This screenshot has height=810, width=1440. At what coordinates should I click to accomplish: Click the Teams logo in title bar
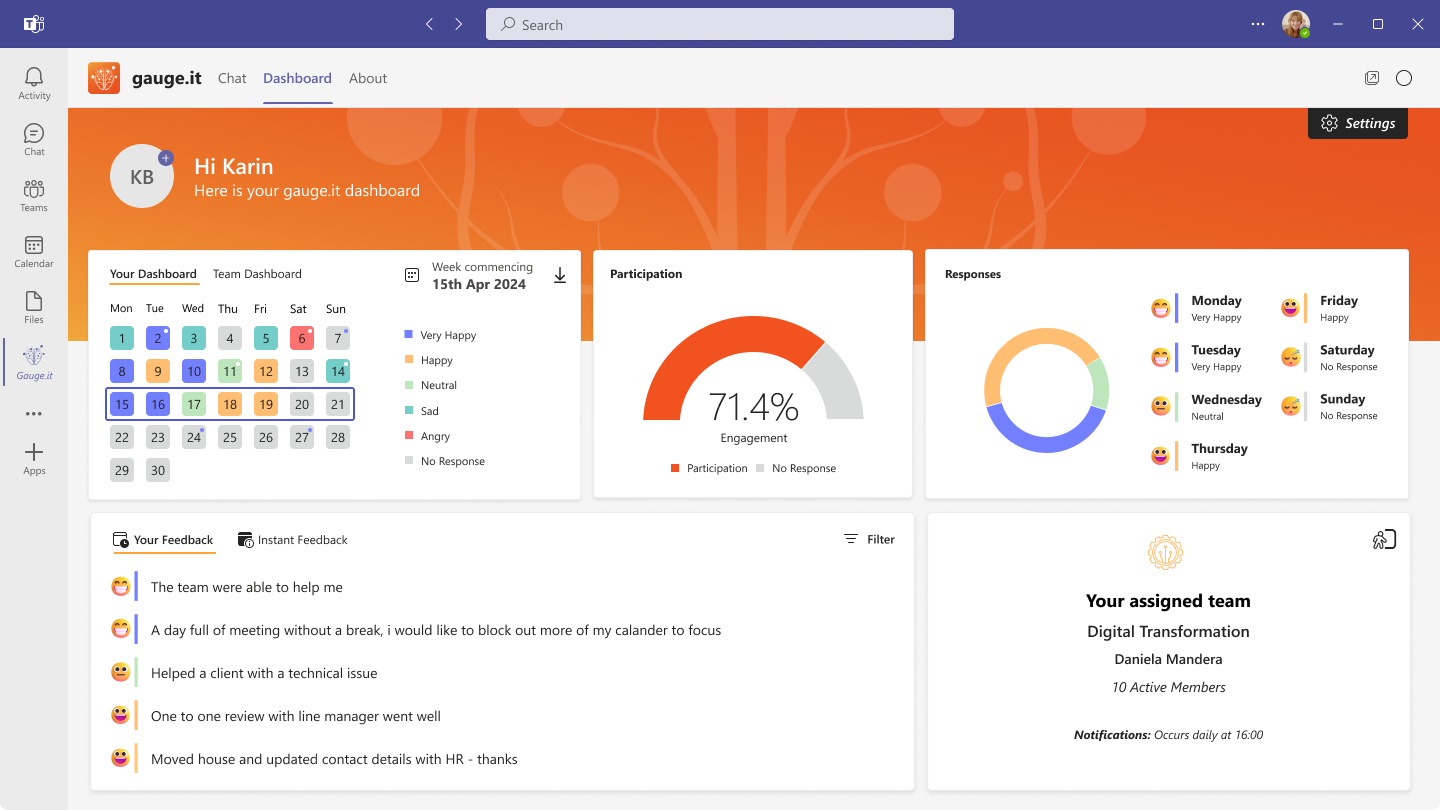pyautogui.click(x=34, y=24)
